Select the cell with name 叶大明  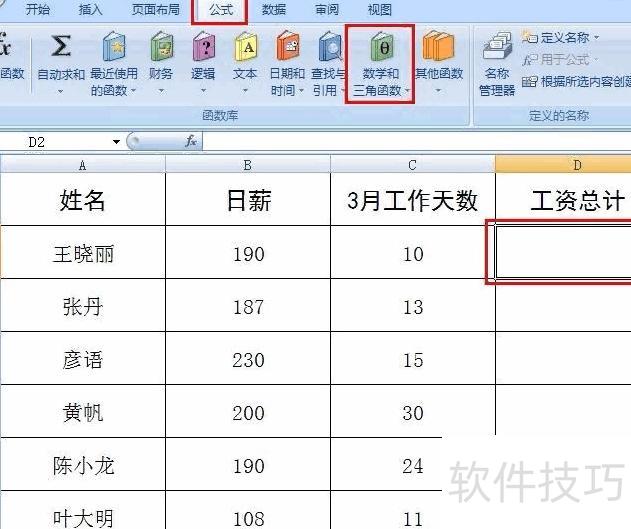(x=82, y=510)
